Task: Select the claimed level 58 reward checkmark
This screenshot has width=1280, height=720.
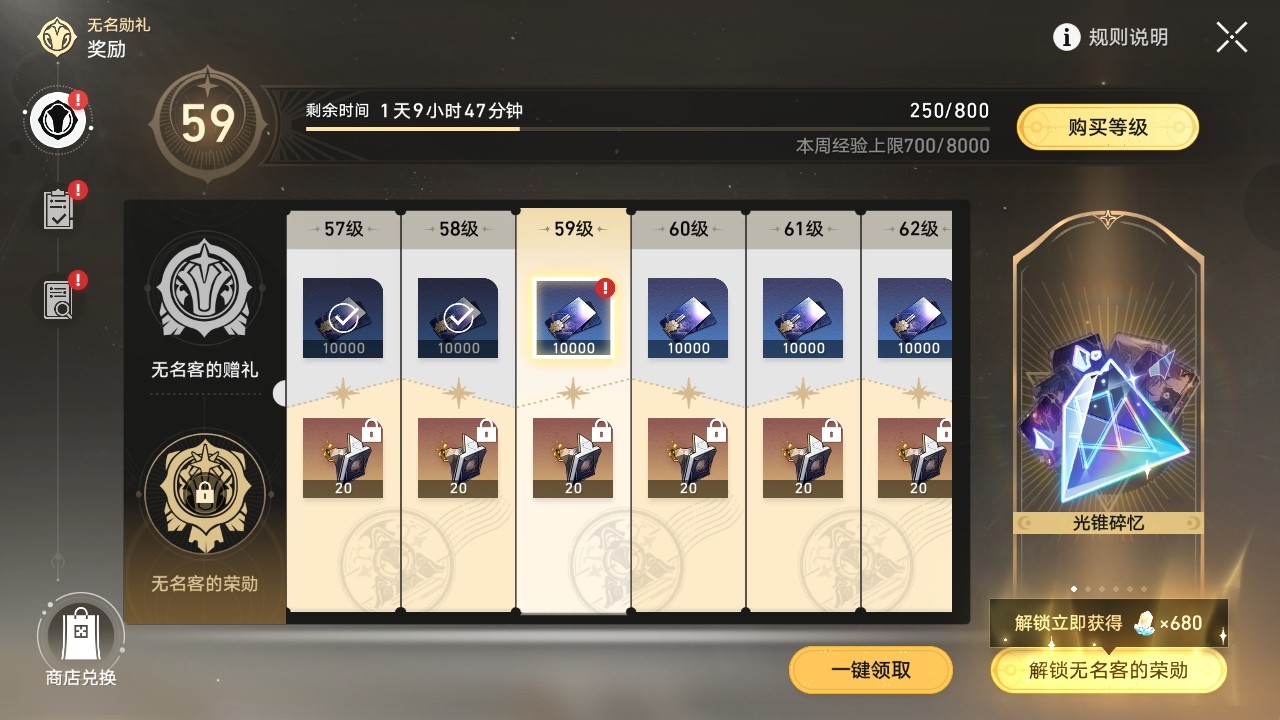Action: pos(458,318)
